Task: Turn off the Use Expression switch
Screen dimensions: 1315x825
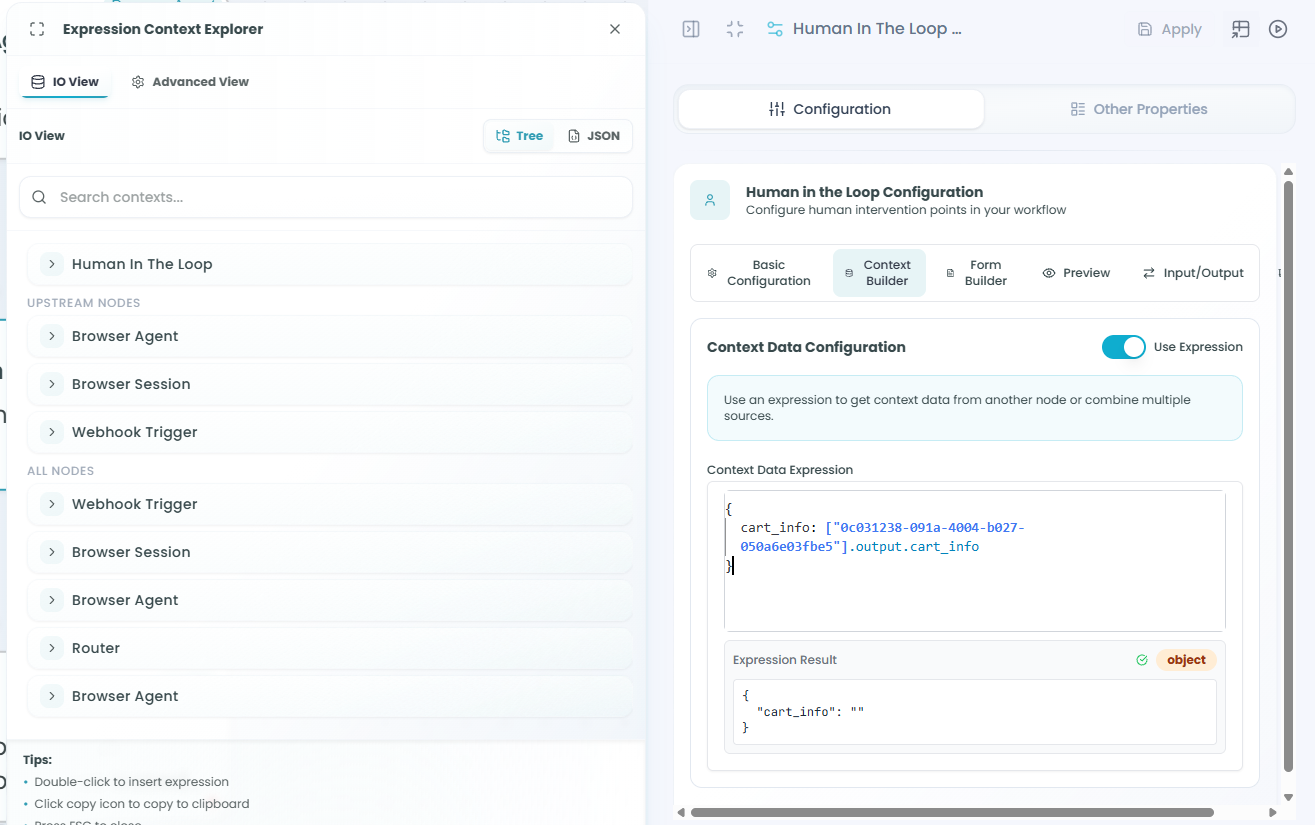Action: click(1124, 347)
